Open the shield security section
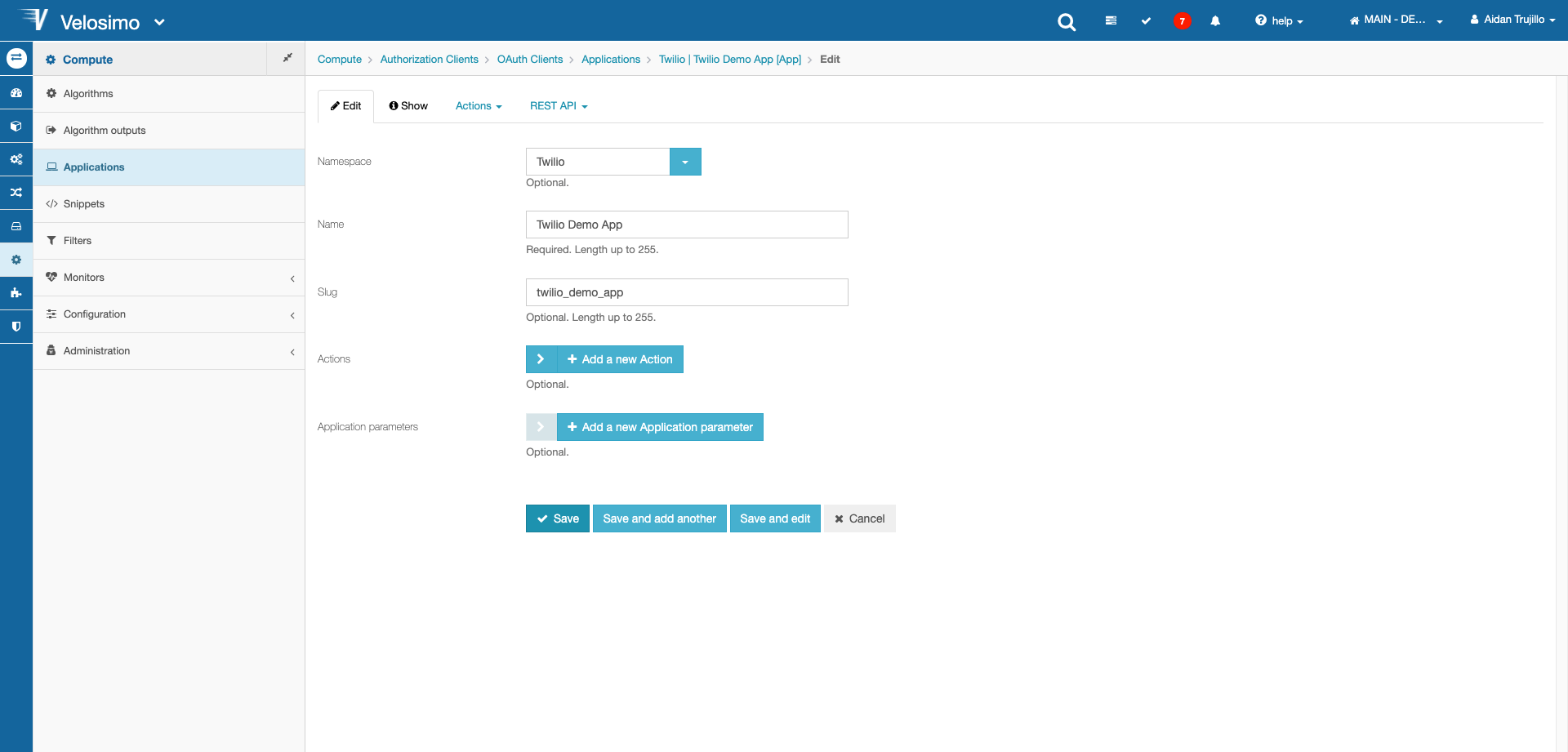1568x752 pixels. 16,327
